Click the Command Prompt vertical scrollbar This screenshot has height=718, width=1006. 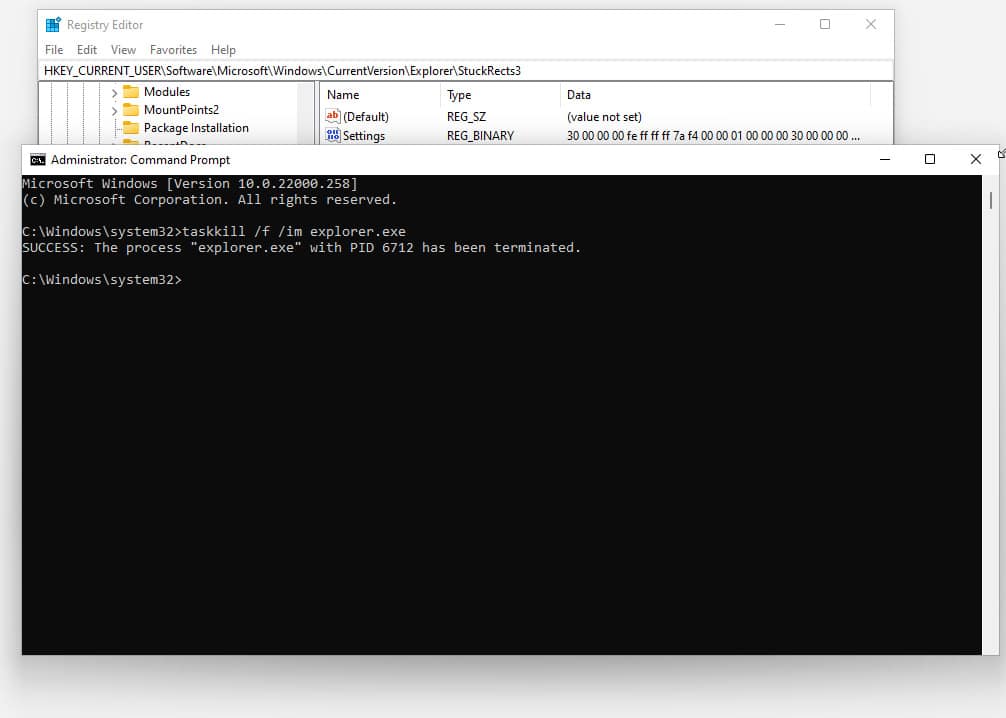(x=991, y=200)
